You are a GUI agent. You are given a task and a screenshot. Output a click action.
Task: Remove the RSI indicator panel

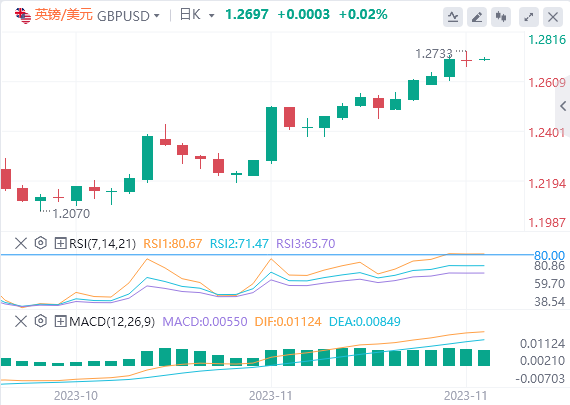click(x=21, y=243)
